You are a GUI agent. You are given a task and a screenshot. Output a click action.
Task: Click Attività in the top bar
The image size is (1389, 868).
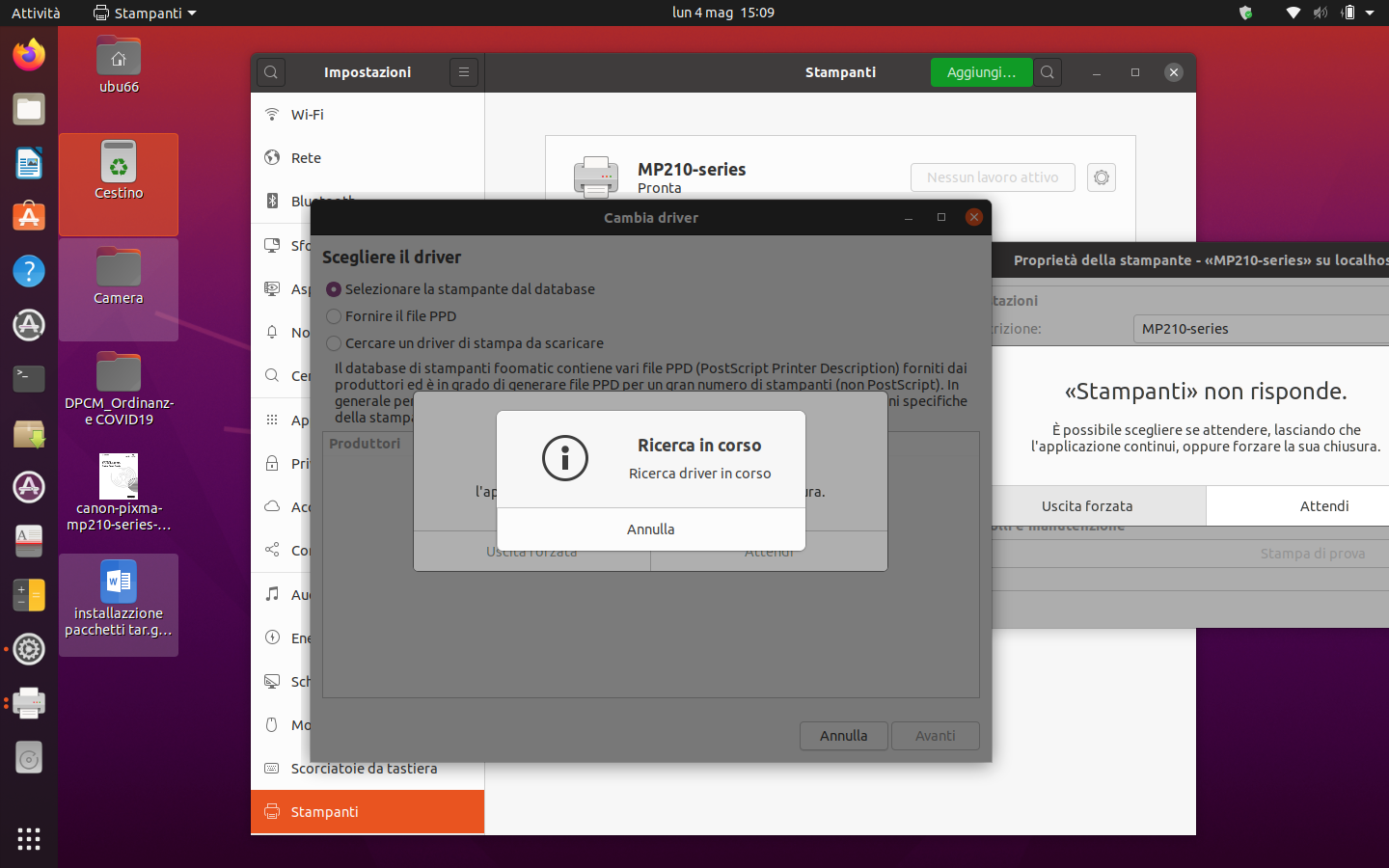(36, 13)
